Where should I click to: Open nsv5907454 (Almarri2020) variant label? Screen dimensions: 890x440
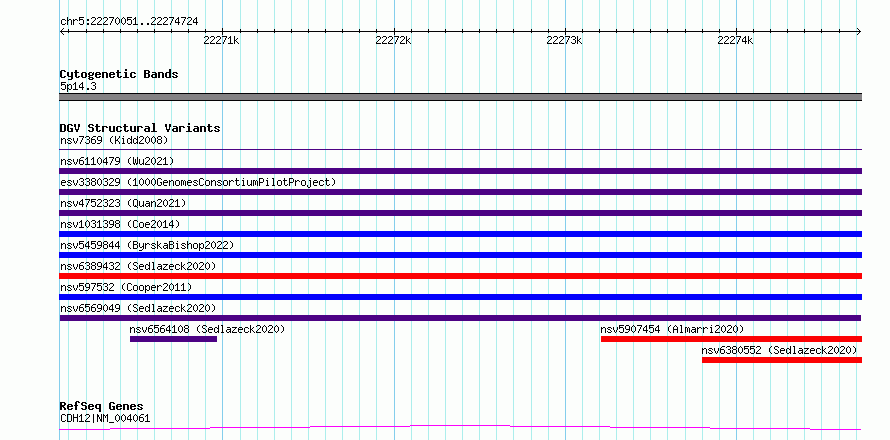672,329
